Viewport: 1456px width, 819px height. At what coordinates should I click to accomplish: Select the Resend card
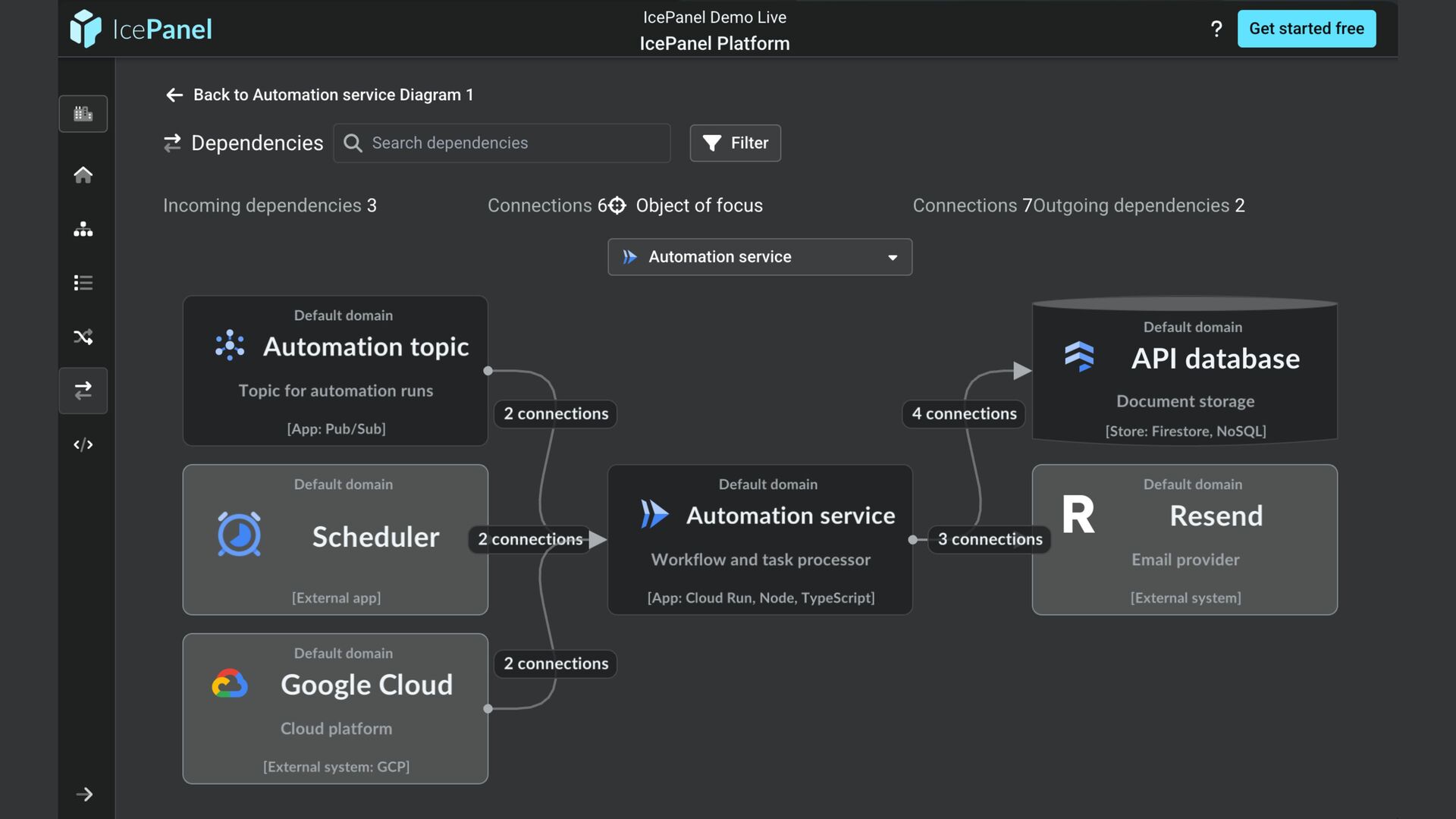click(x=1185, y=540)
